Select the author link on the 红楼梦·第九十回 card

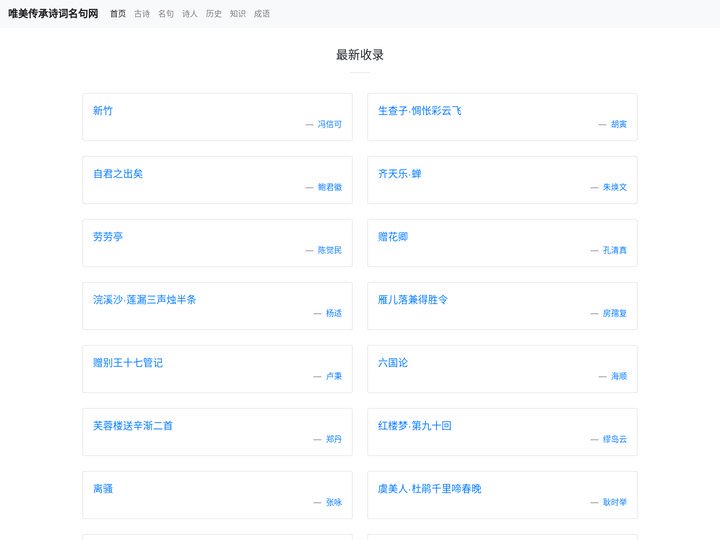point(614,439)
